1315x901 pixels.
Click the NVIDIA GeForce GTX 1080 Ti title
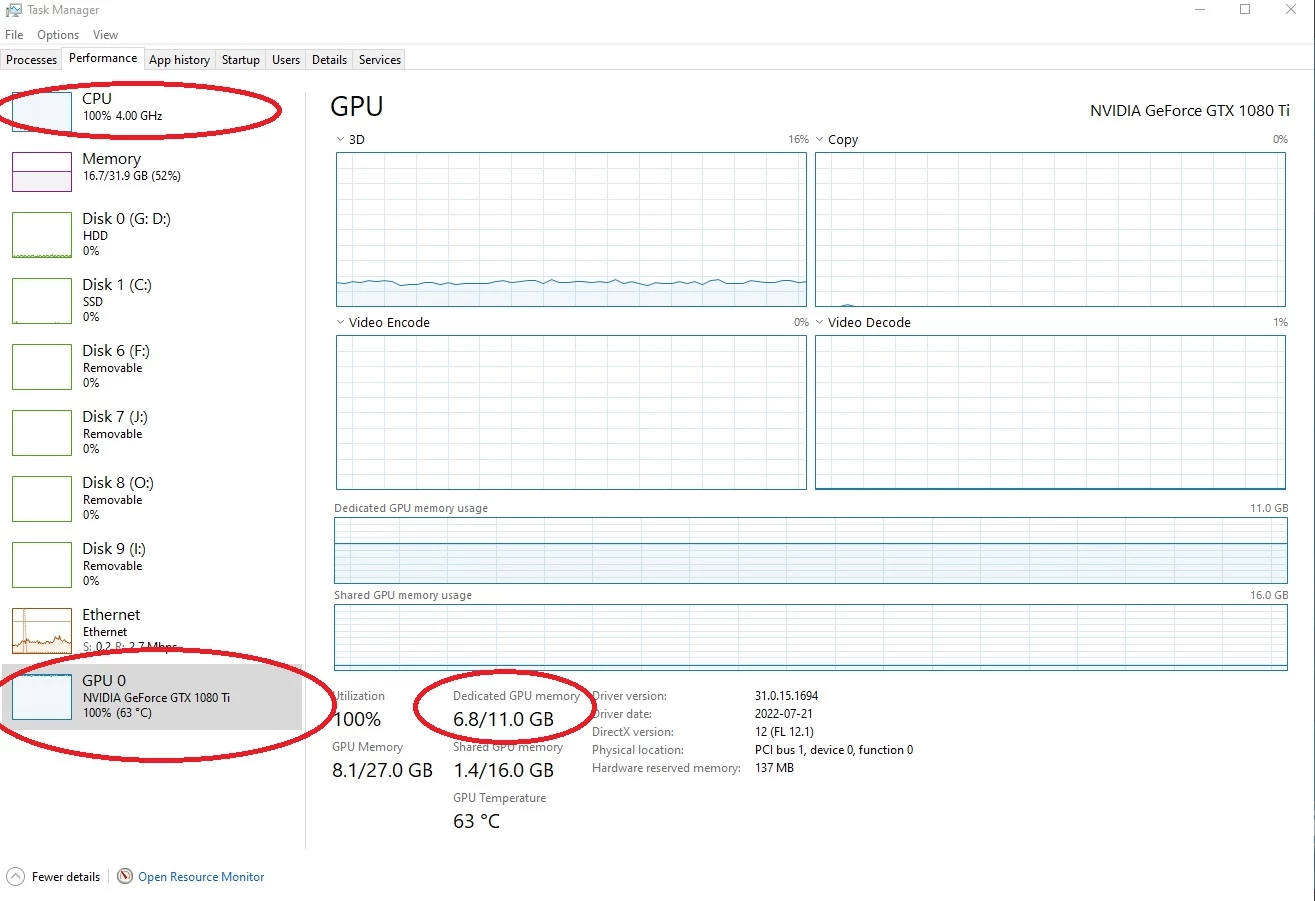pyautogui.click(x=1190, y=111)
